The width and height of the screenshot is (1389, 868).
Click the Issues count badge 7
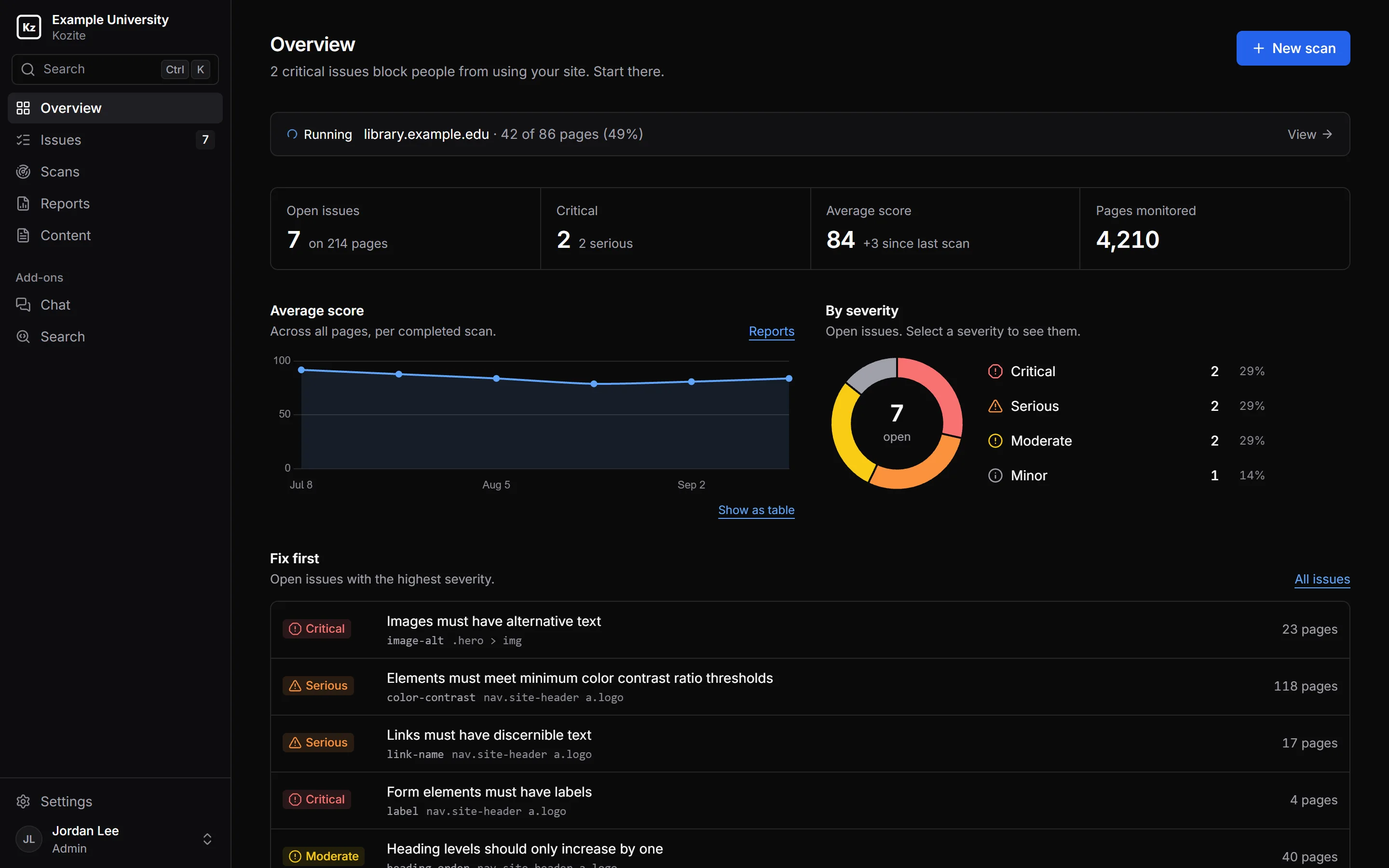tap(205, 139)
